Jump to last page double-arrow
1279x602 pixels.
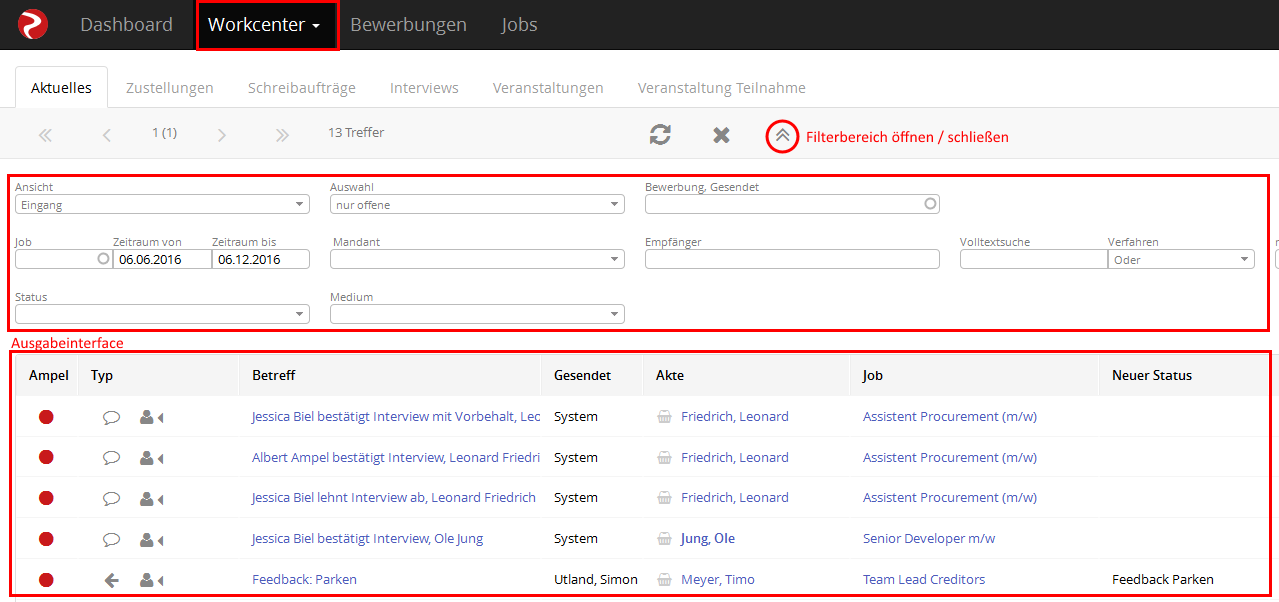tap(282, 135)
